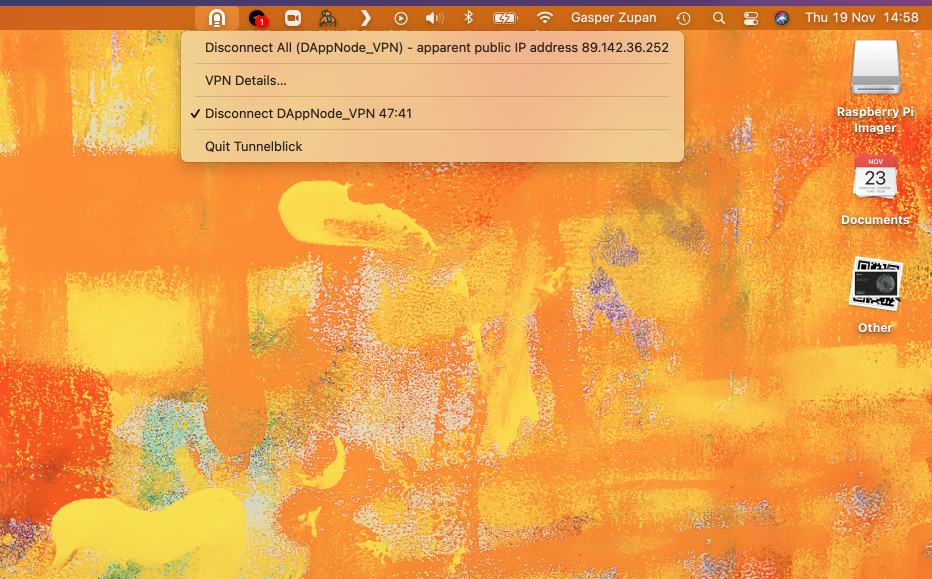Open the Bluetooth status icon

(468, 18)
